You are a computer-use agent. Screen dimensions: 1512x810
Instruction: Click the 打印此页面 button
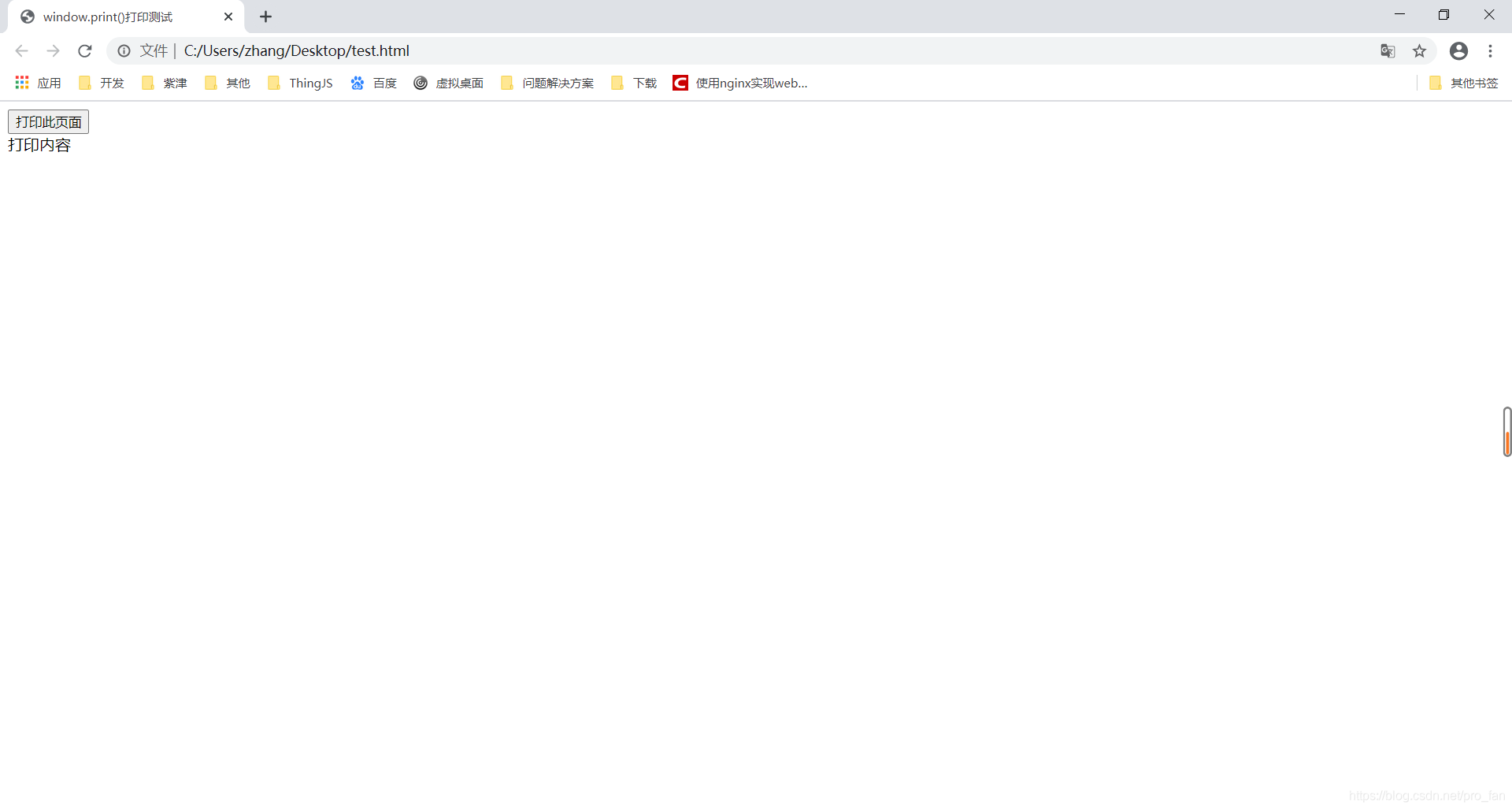coord(48,122)
